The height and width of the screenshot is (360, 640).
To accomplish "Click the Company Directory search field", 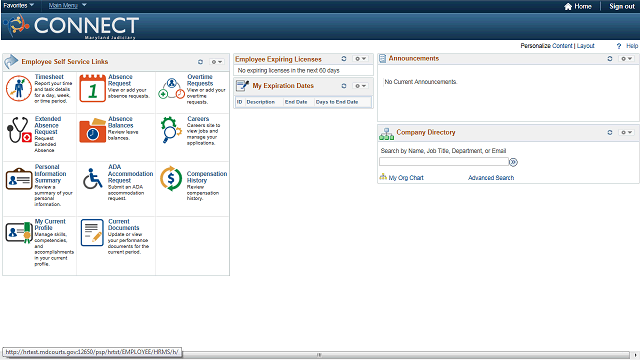I will (x=444, y=162).
